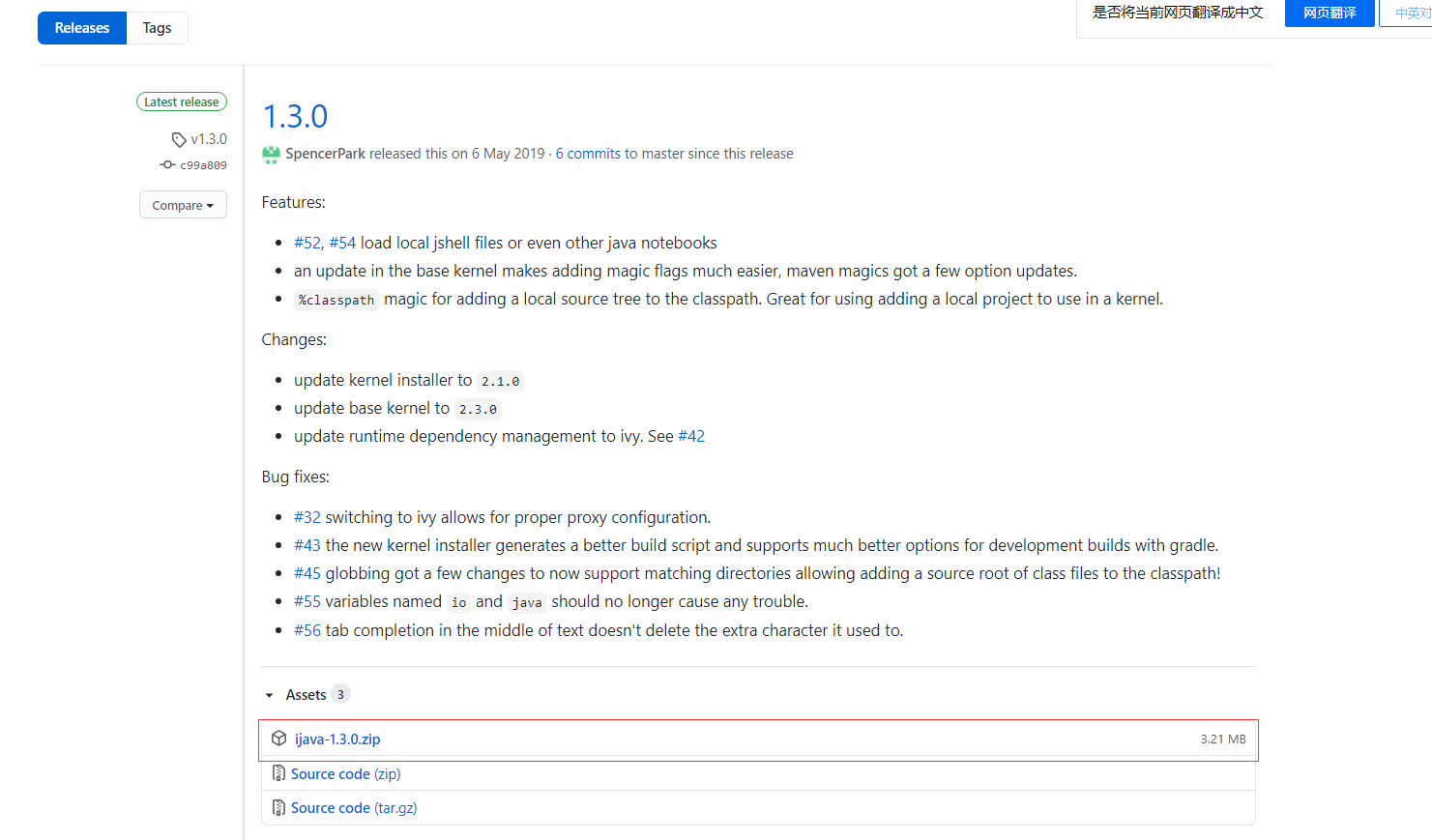Viewport: 1432px width, 840px height.
Task: Select the Releases tab
Action: 81,28
